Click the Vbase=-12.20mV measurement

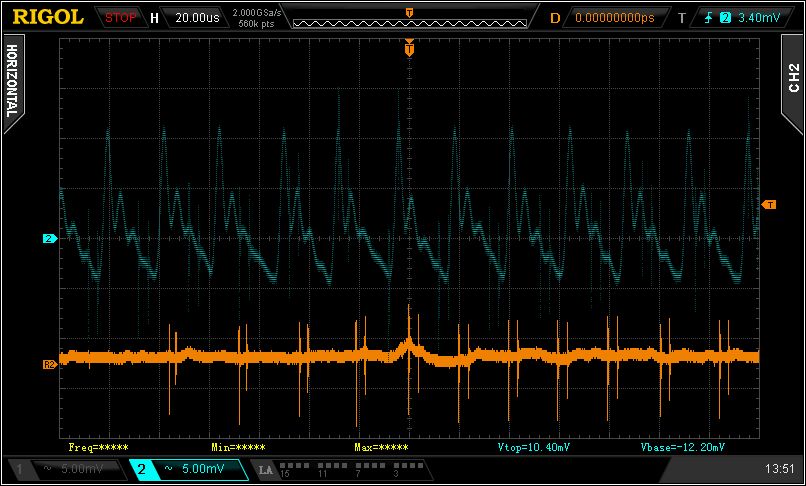click(683, 447)
